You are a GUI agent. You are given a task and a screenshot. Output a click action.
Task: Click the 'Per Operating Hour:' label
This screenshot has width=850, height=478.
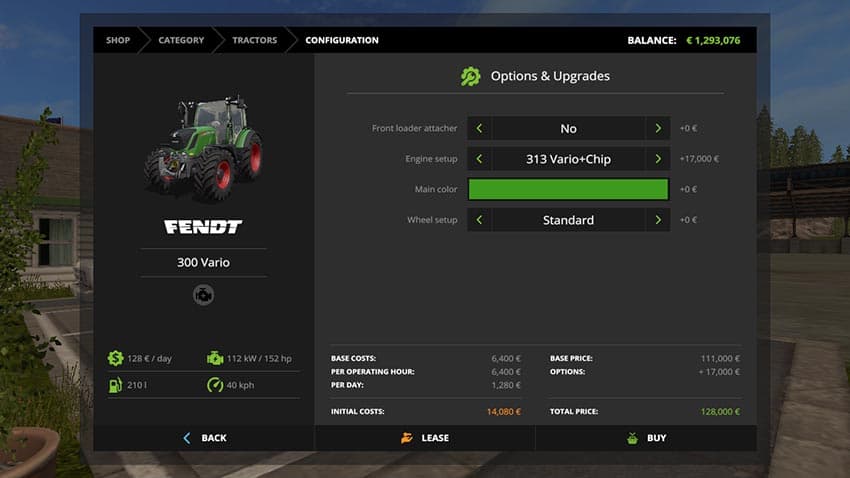click(372, 372)
